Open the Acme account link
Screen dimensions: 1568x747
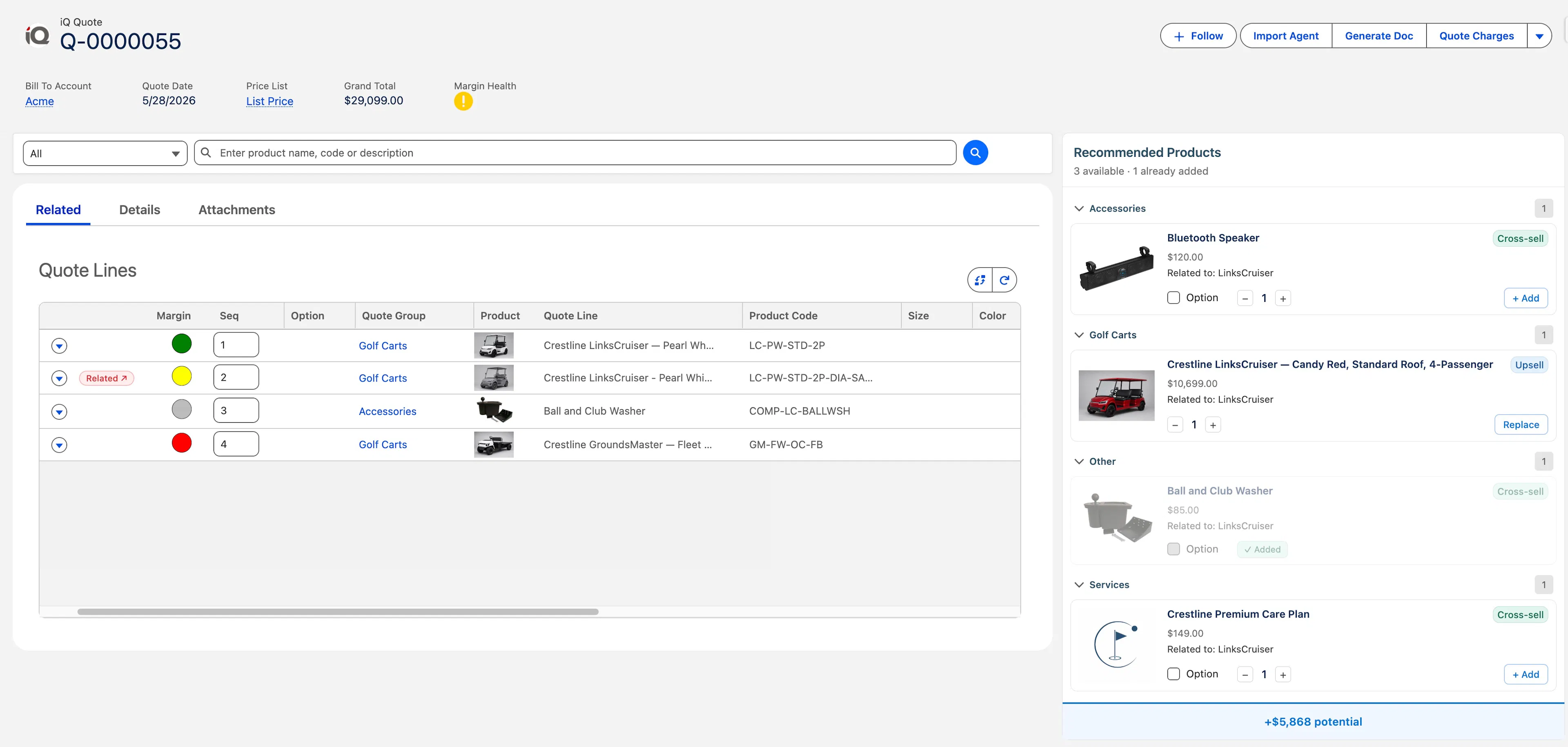pyautogui.click(x=40, y=102)
